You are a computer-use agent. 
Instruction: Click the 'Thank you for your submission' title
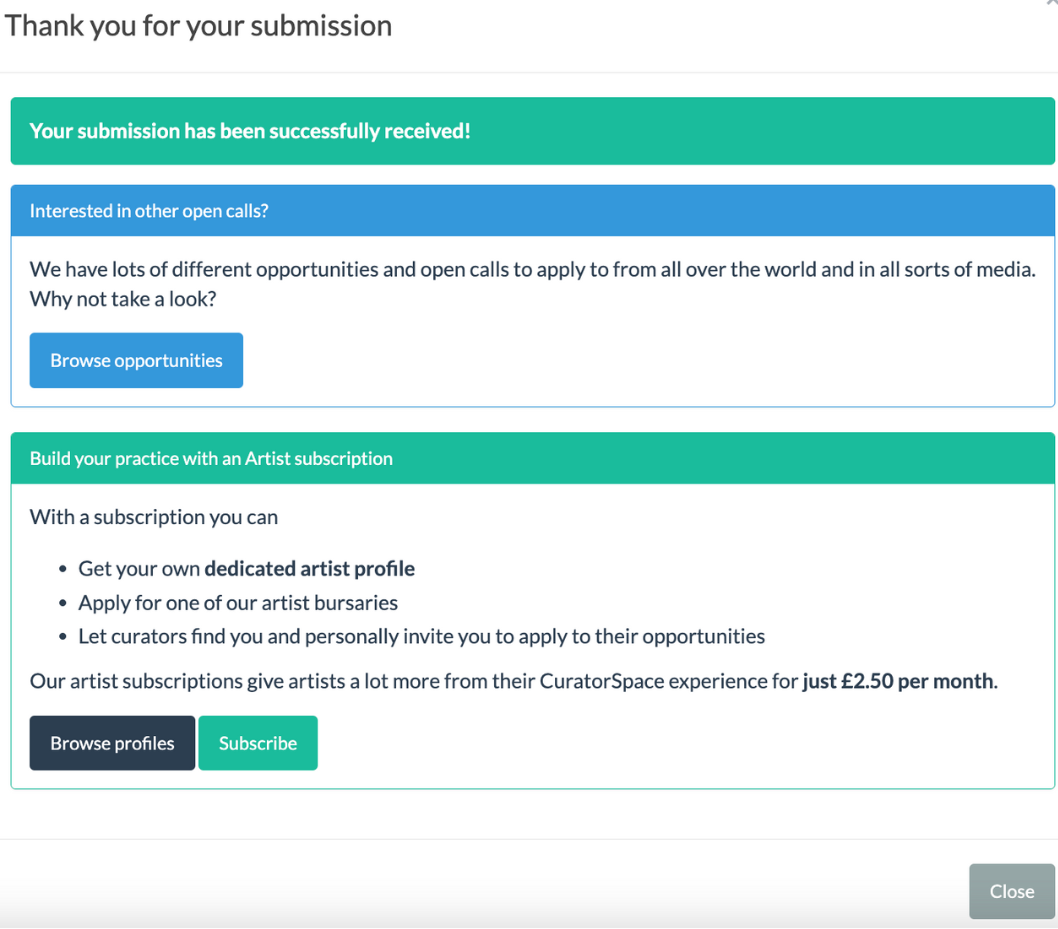pos(198,25)
